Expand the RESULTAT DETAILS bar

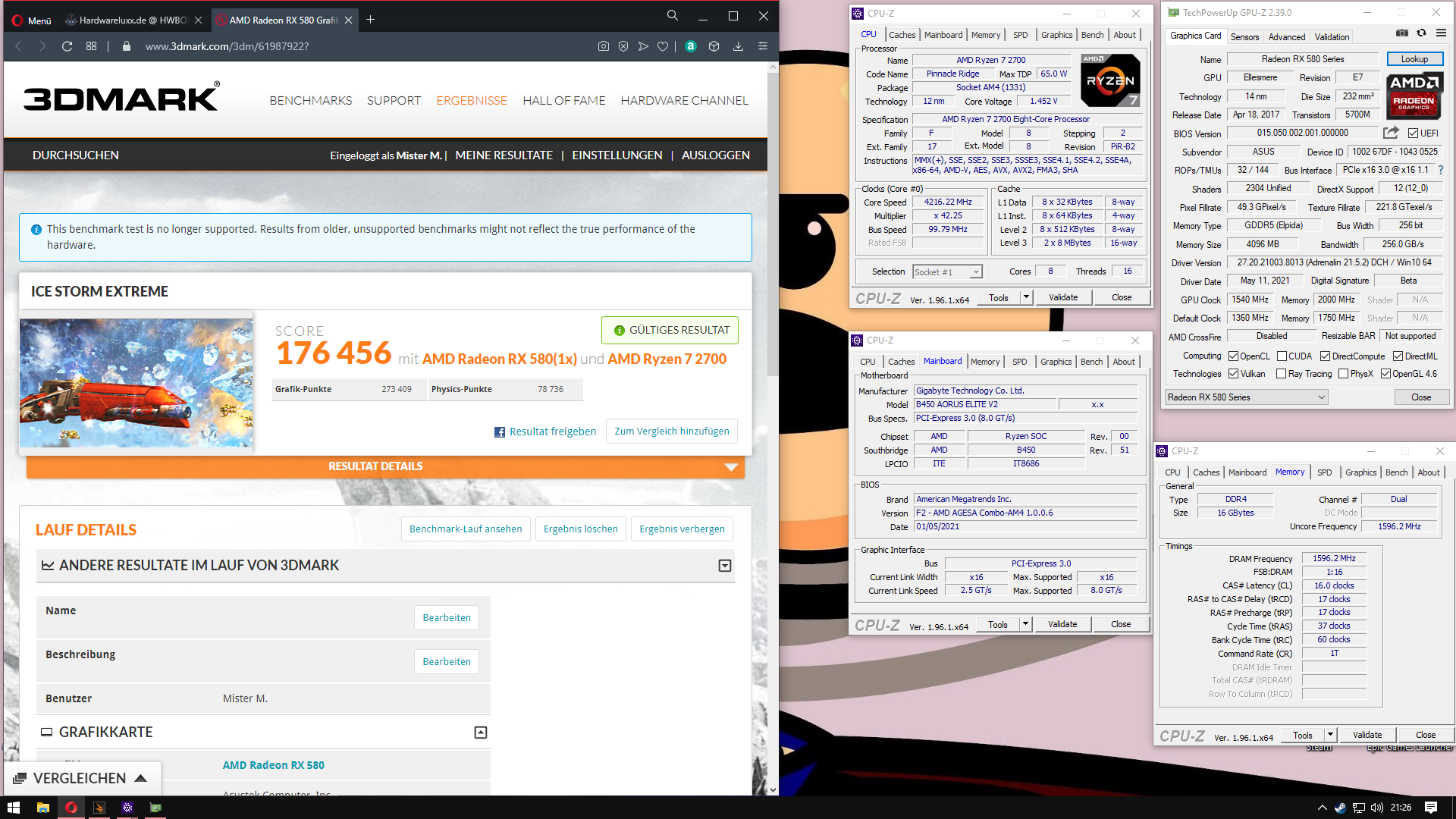coord(385,467)
